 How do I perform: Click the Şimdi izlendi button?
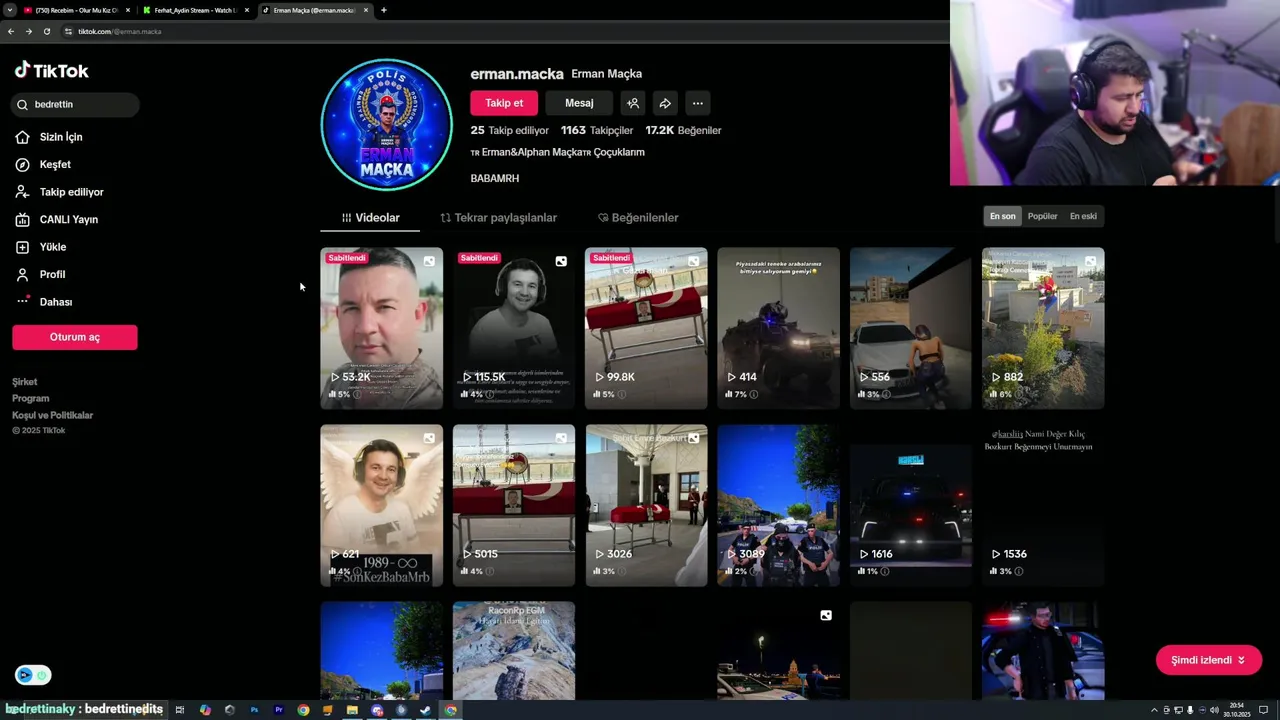[1208, 660]
